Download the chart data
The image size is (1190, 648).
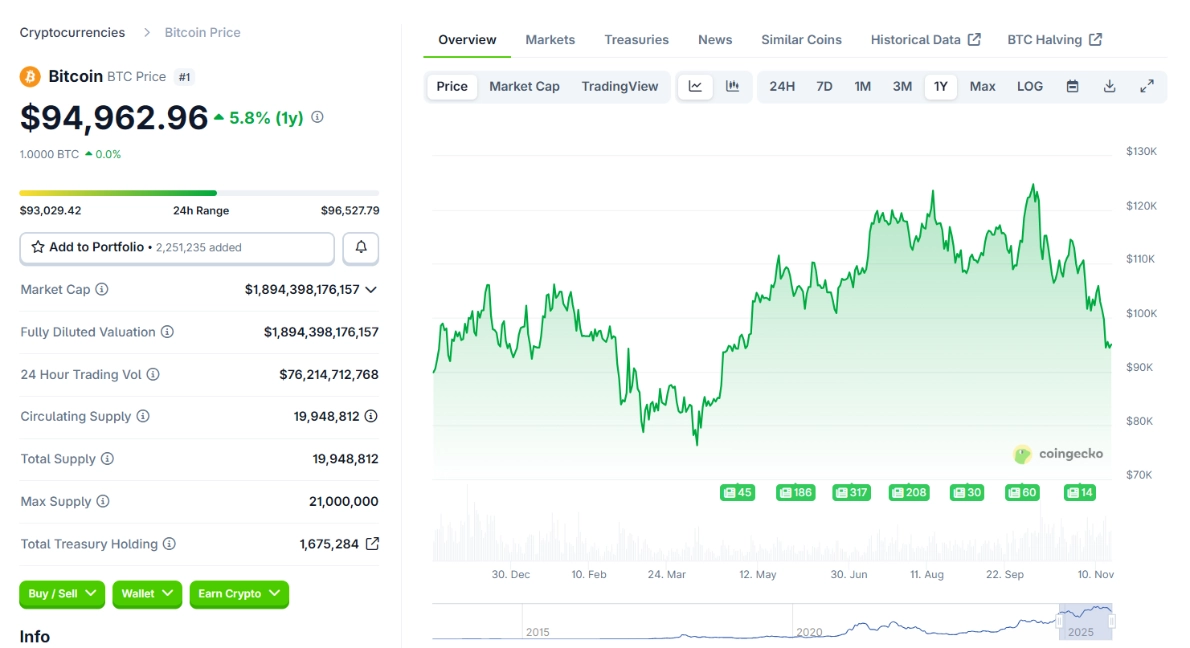pos(1109,86)
